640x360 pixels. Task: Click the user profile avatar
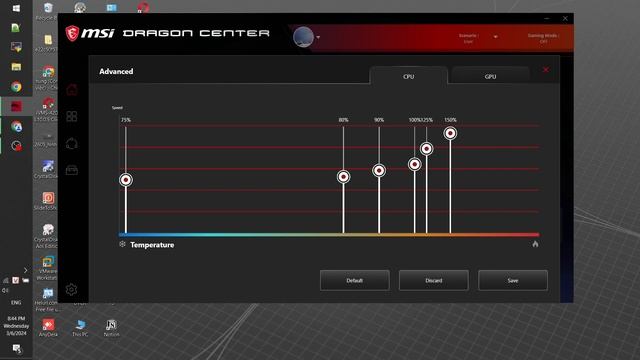[303, 37]
